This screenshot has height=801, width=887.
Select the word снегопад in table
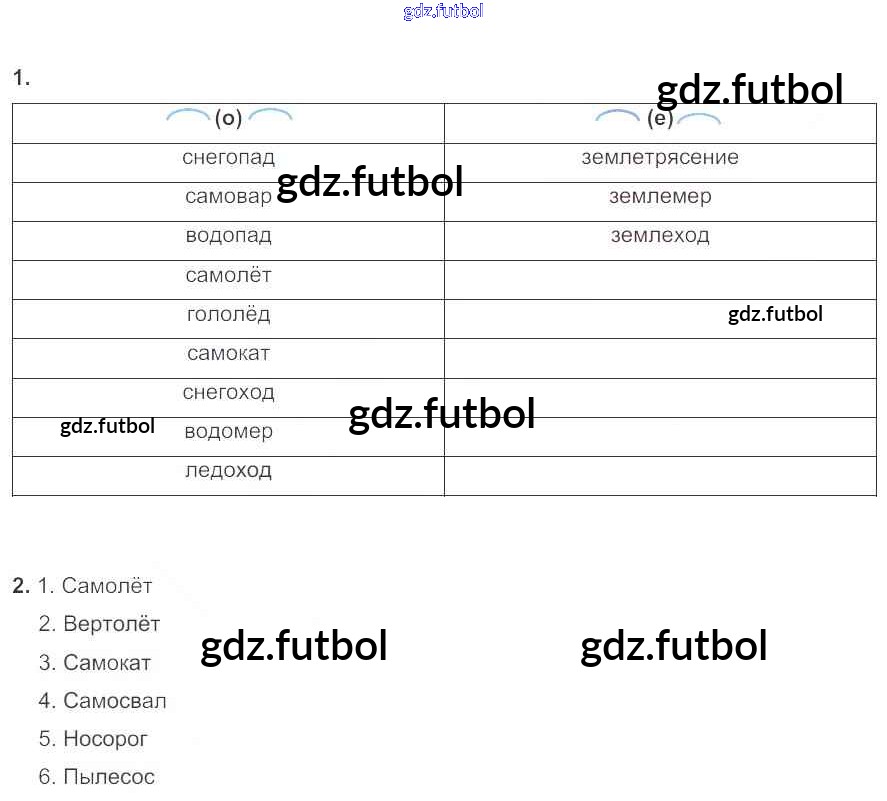click(x=229, y=157)
